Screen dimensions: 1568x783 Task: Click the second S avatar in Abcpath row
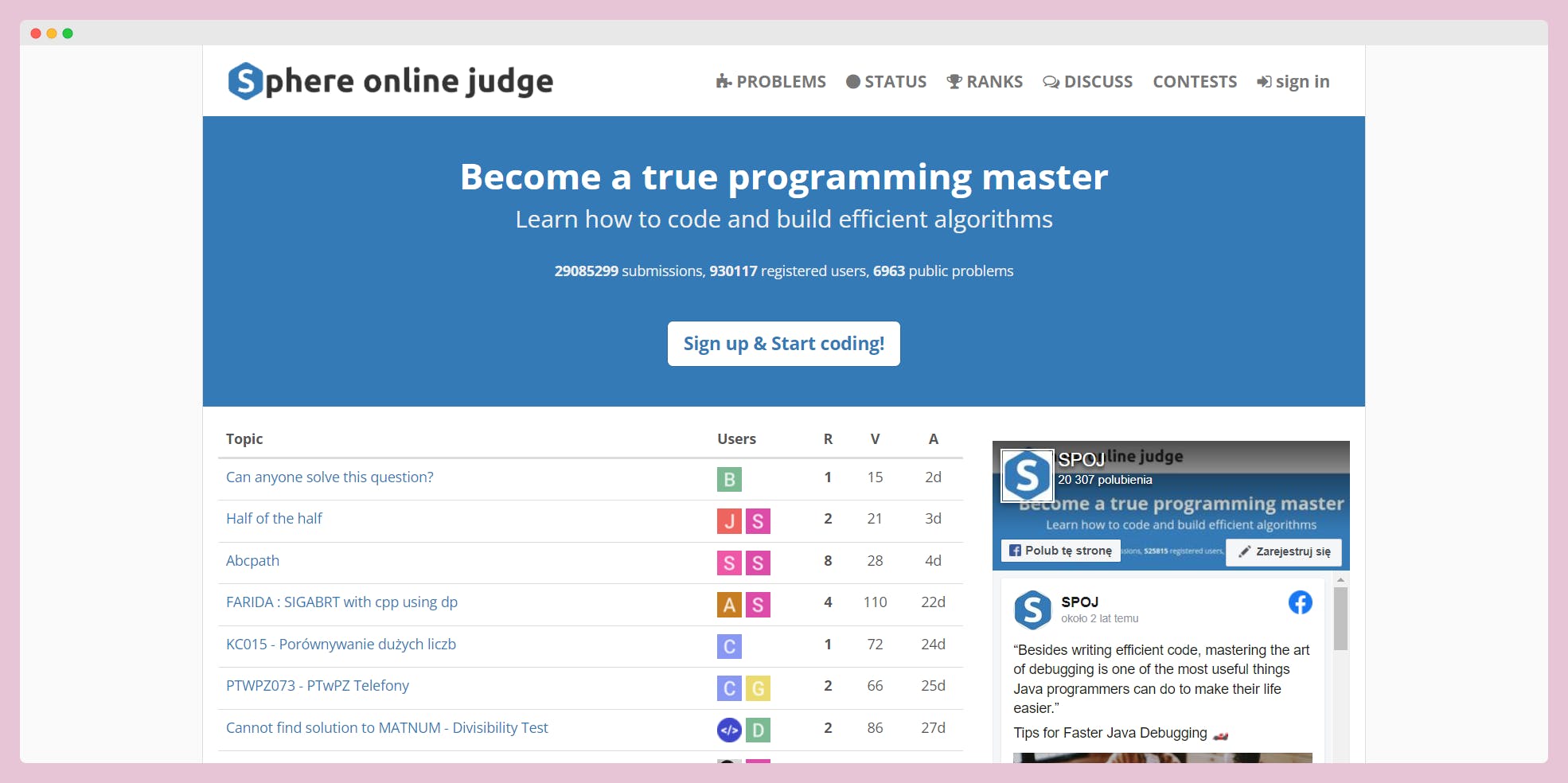tap(758, 563)
